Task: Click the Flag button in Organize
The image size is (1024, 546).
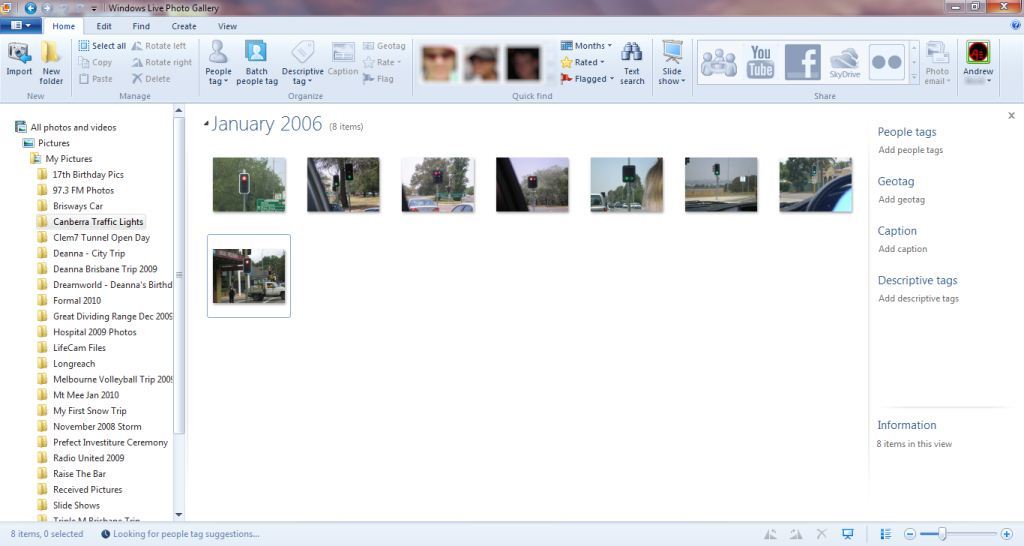Action: click(x=378, y=78)
